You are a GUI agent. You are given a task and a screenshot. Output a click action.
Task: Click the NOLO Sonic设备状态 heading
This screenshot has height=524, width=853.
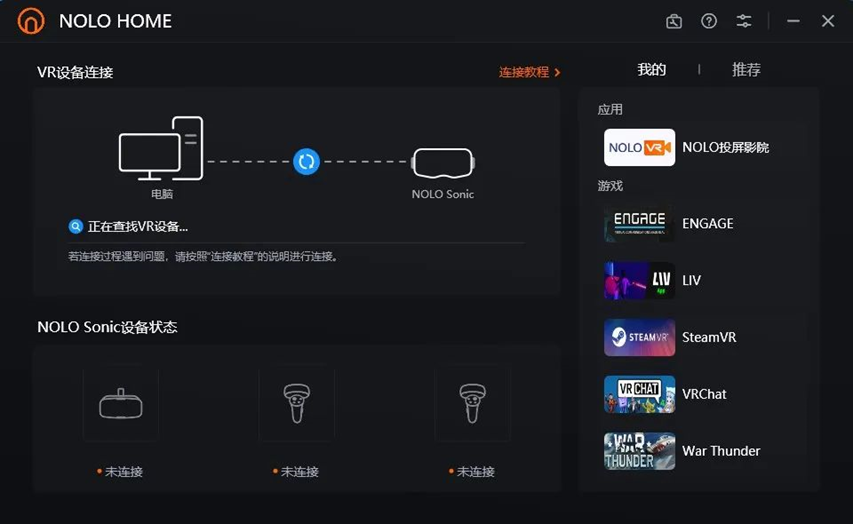(x=107, y=327)
